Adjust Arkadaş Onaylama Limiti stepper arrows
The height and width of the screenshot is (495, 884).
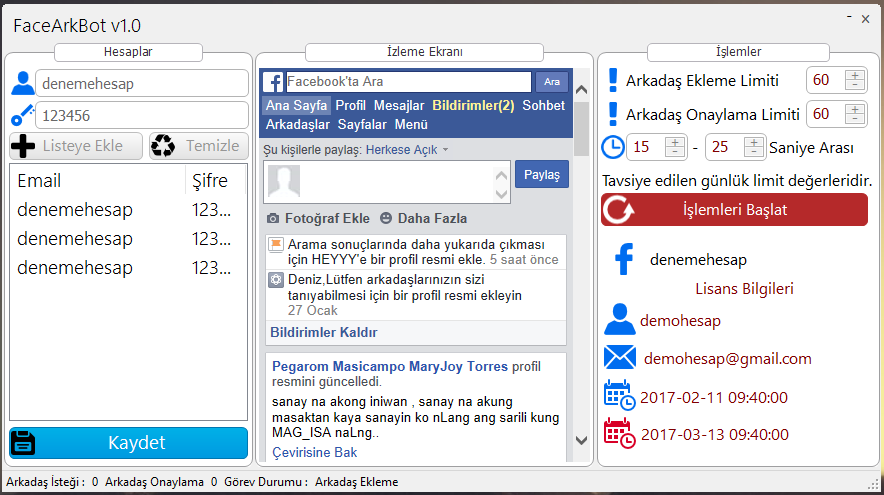(x=855, y=114)
